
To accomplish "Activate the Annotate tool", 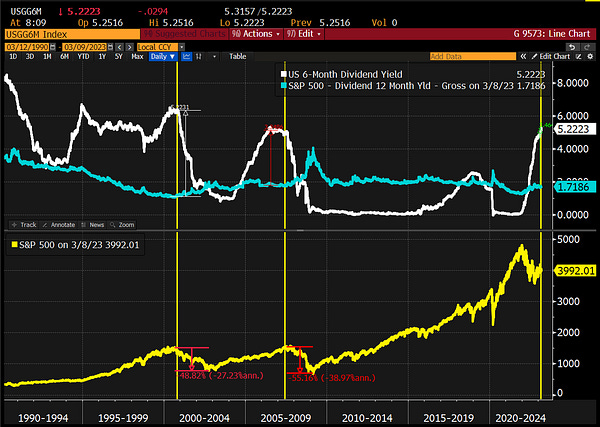I will coord(59,225).
